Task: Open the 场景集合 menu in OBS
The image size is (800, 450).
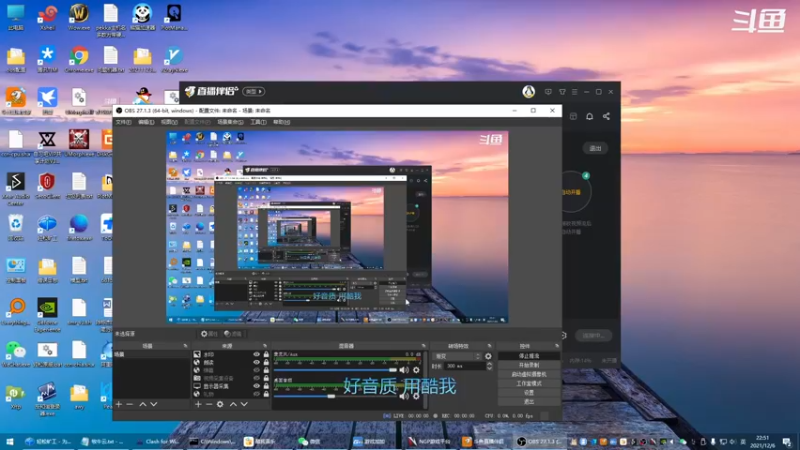Action: pyautogui.click(x=230, y=122)
